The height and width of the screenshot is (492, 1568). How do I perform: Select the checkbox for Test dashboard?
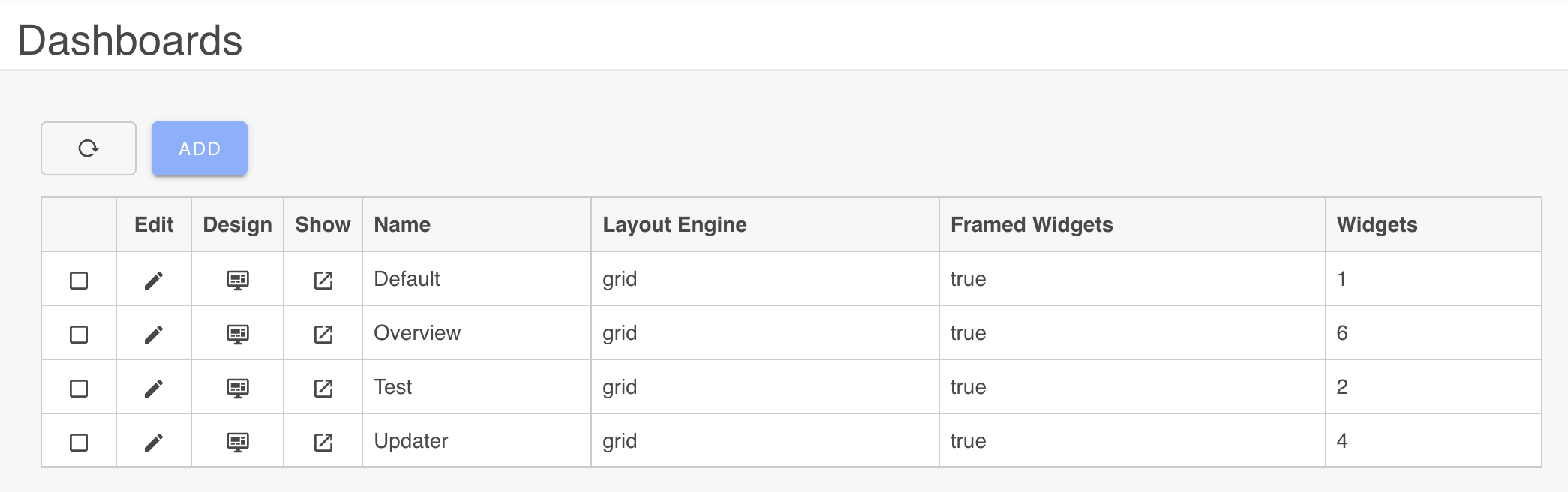pyautogui.click(x=79, y=387)
